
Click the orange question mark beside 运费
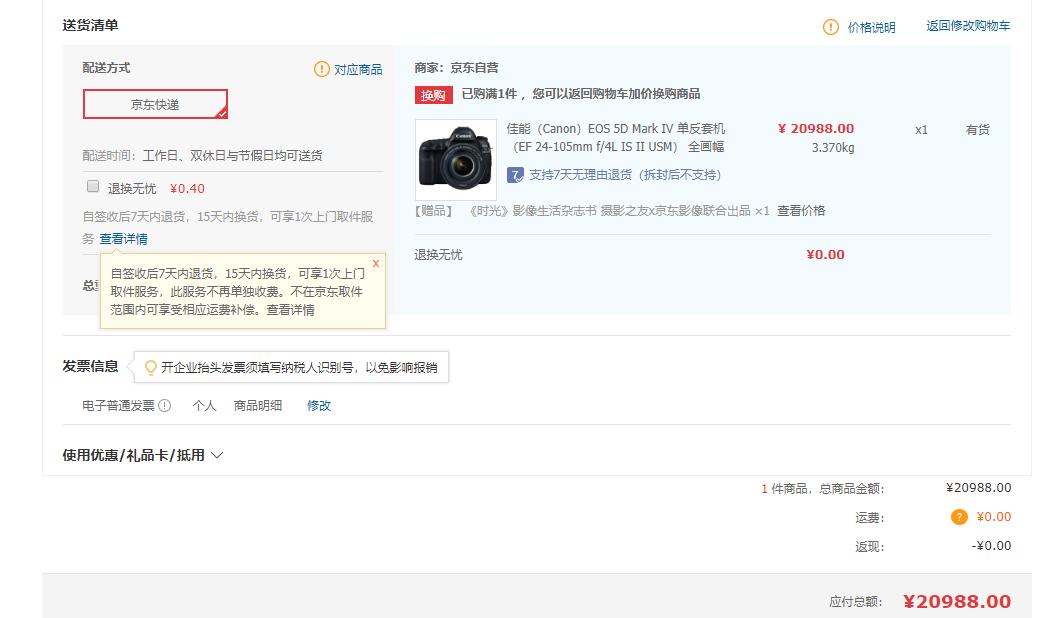pyautogui.click(x=959, y=517)
